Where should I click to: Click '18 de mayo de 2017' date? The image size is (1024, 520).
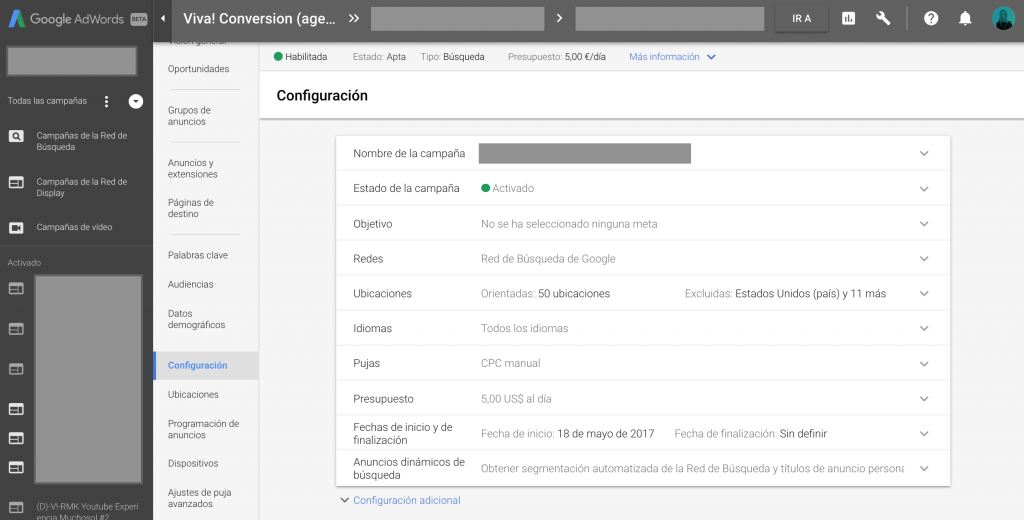pyautogui.click(x=605, y=434)
